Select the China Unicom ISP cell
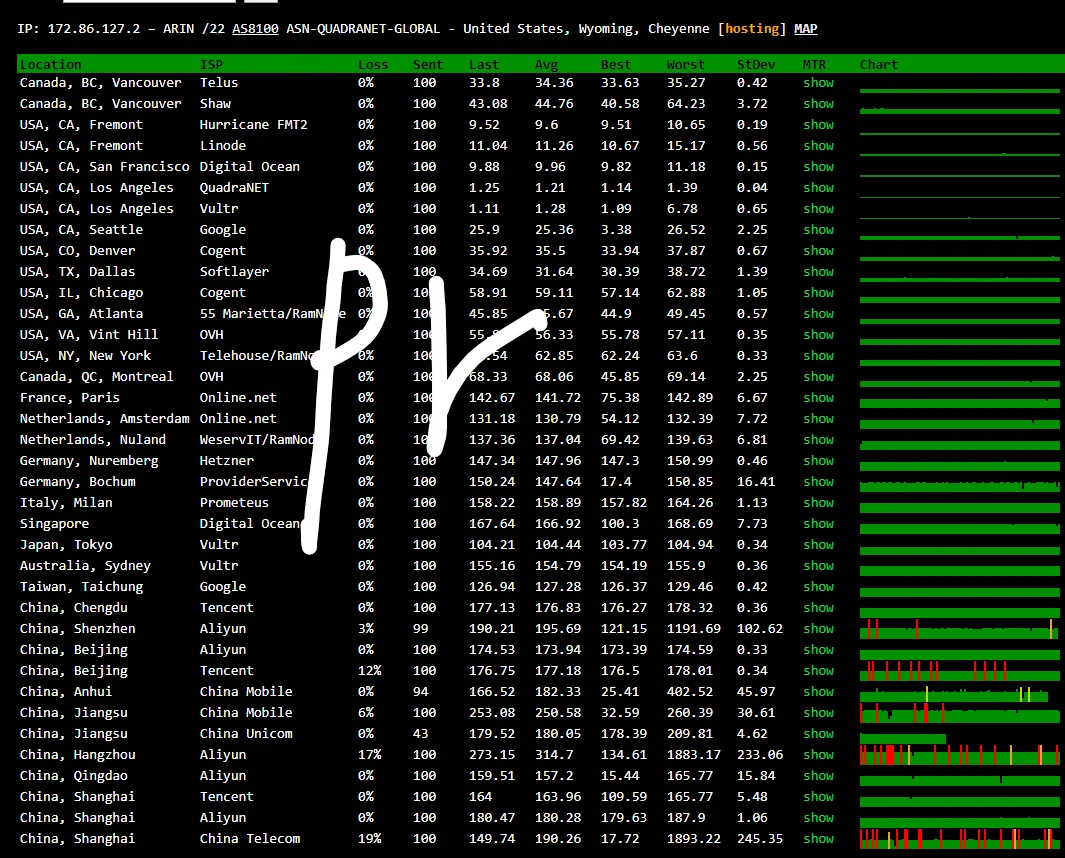Image resolution: width=1065 pixels, height=858 pixels. point(246,734)
